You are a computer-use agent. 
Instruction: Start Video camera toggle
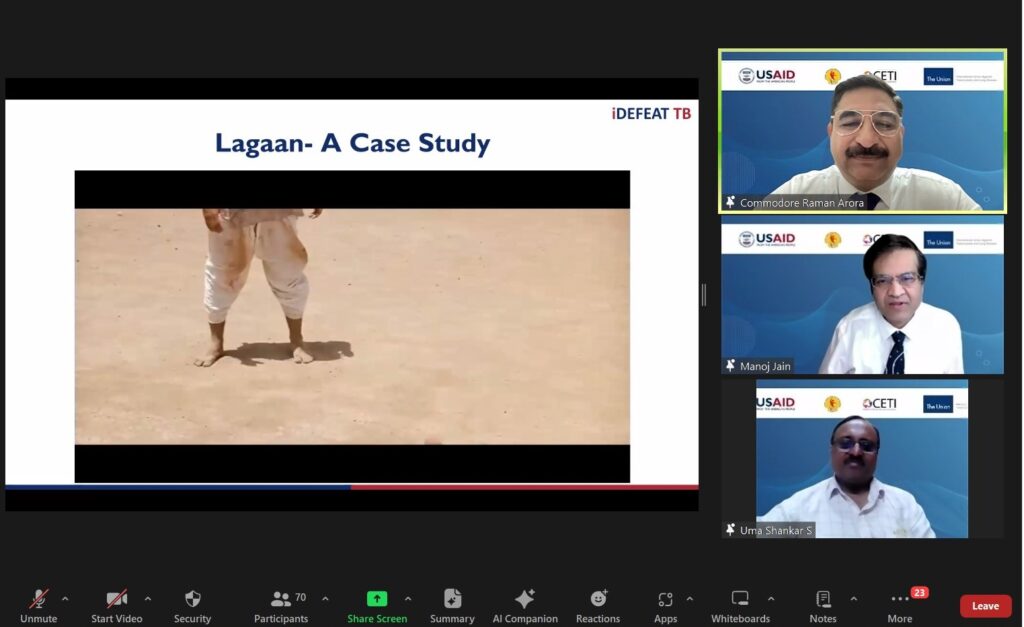click(x=116, y=604)
